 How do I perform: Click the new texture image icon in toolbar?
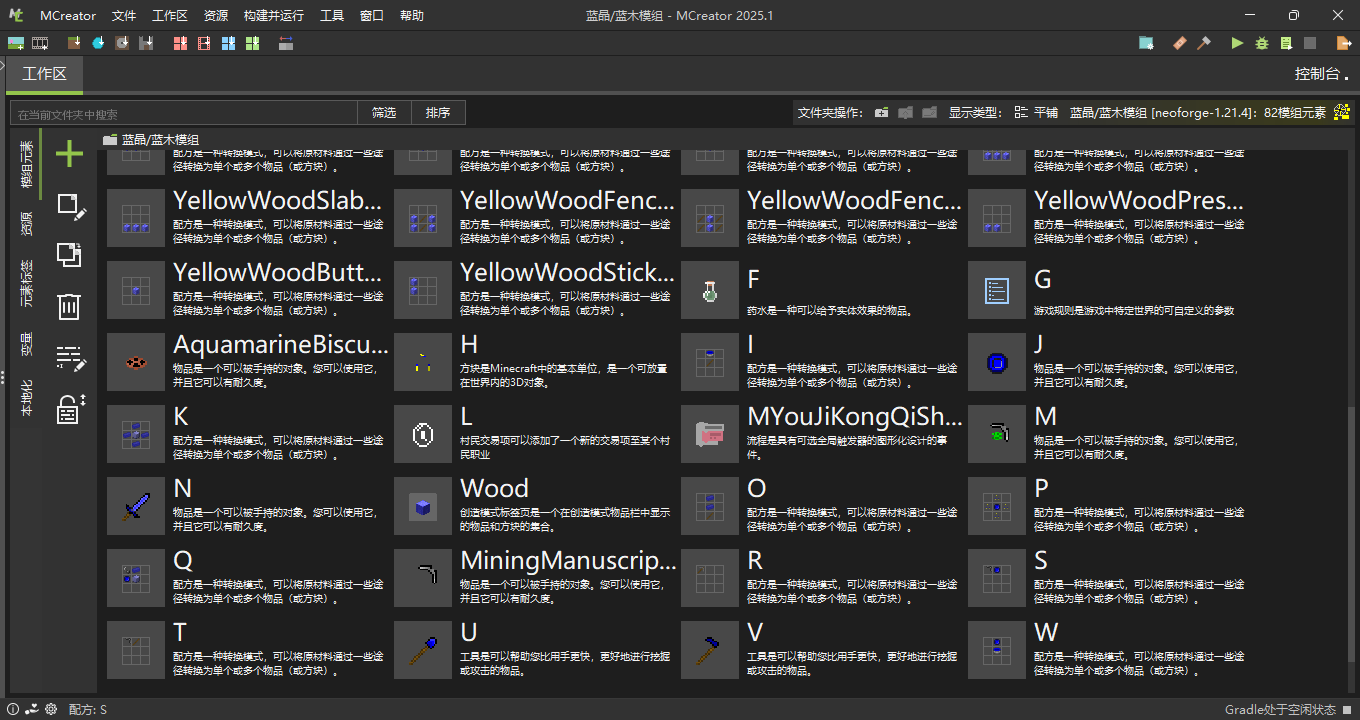[x=16, y=43]
